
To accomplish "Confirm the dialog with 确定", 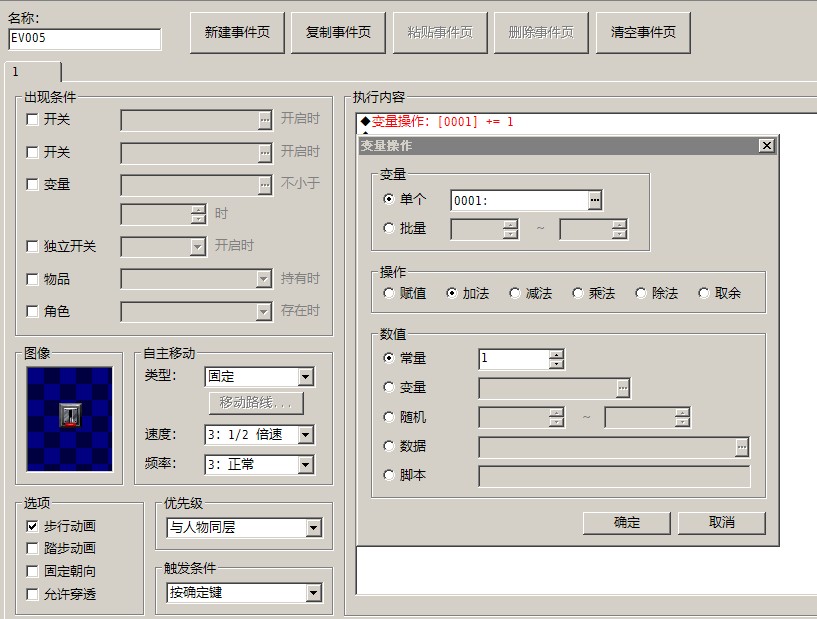I will tap(626, 523).
